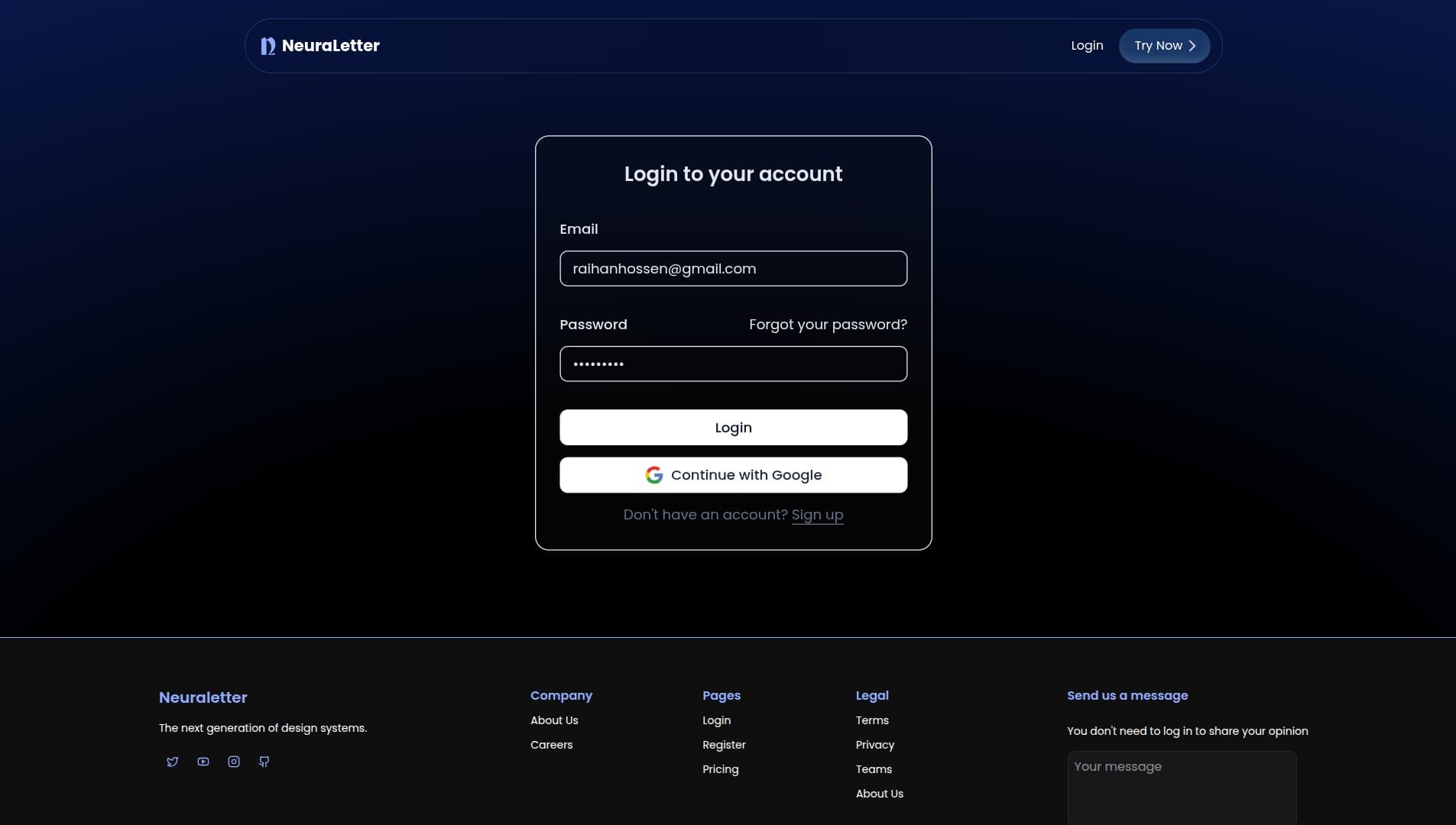This screenshot has height=825, width=1456.
Task: Go to the Careers page link
Action: pyautogui.click(x=551, y=745)
